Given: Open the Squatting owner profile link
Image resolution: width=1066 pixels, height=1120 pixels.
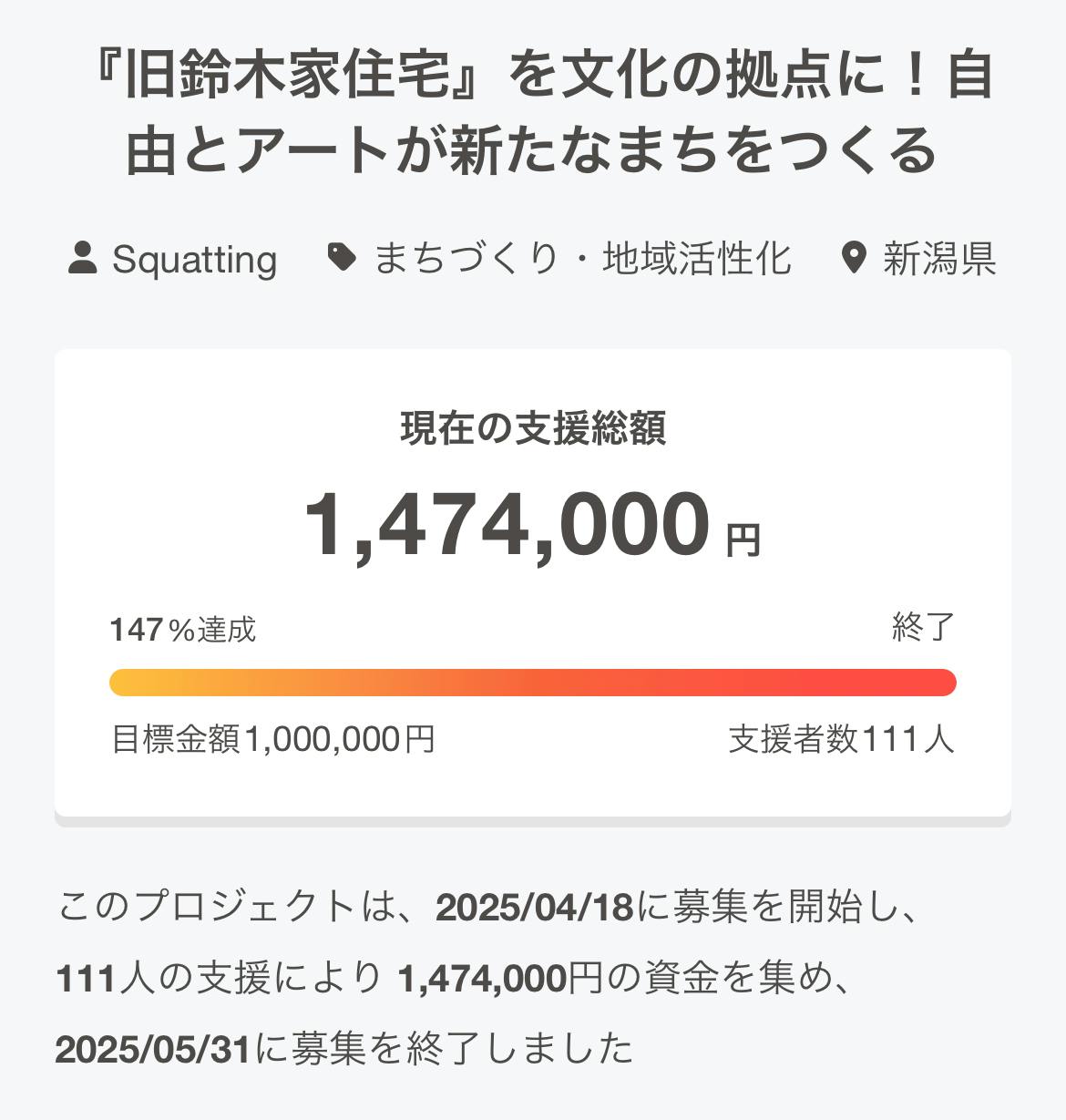Looking at the screenshot, I should (194, 260).
